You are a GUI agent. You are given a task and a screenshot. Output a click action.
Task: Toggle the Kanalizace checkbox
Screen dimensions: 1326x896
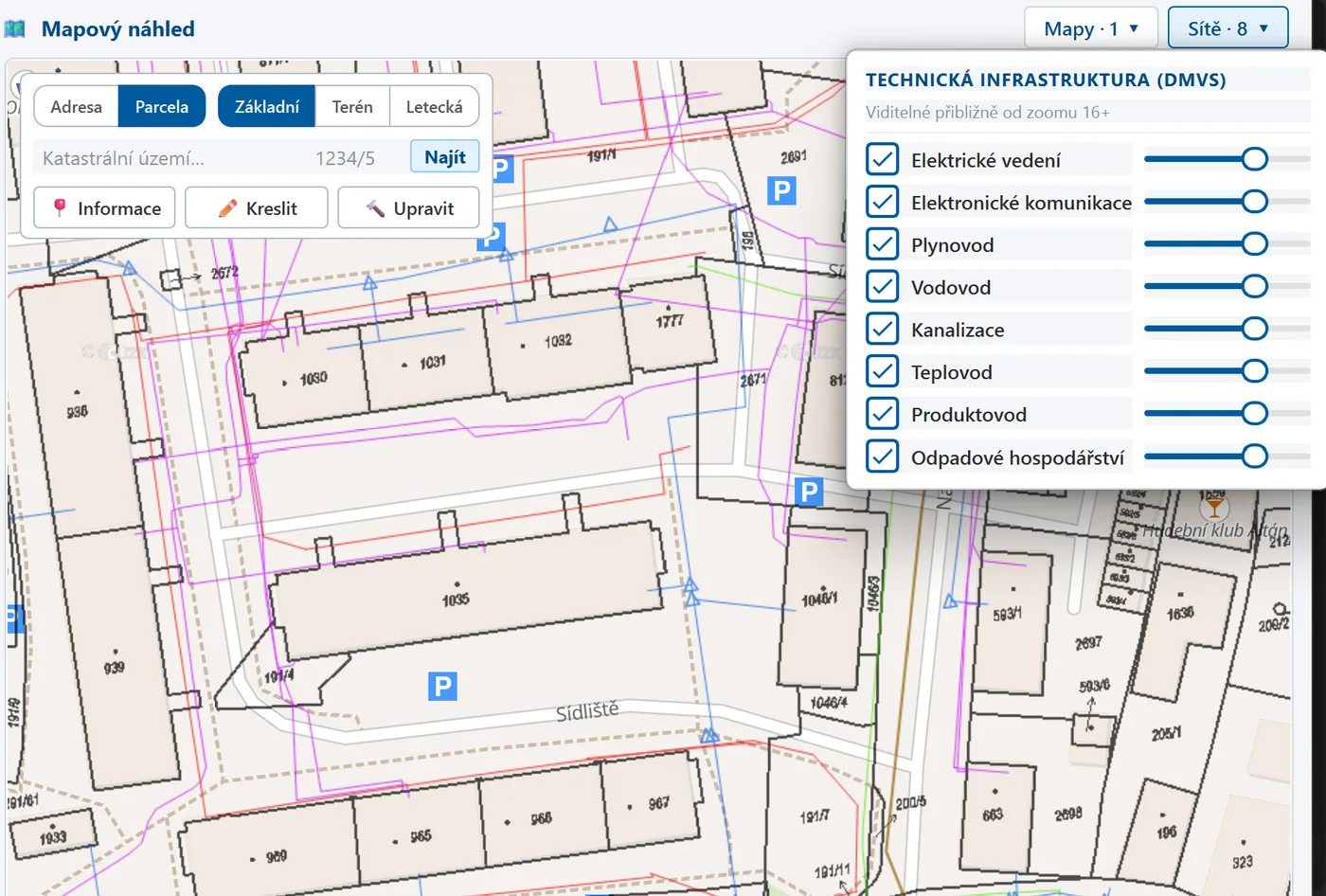[x=883, y=329]
